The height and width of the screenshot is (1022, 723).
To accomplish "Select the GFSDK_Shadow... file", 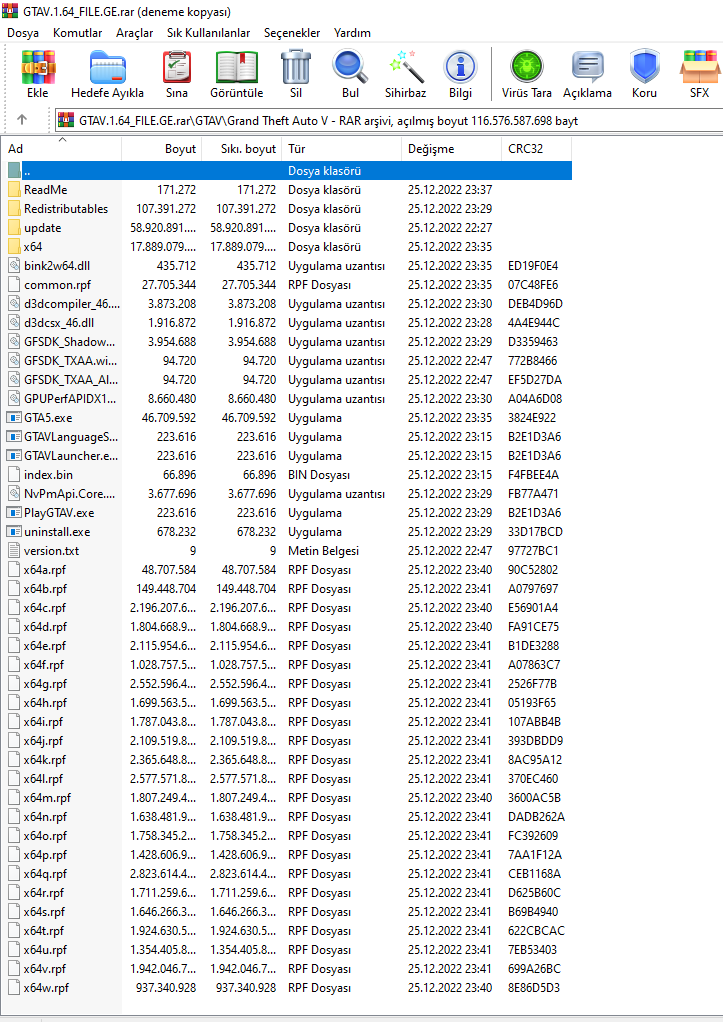I will click(69, 342).
